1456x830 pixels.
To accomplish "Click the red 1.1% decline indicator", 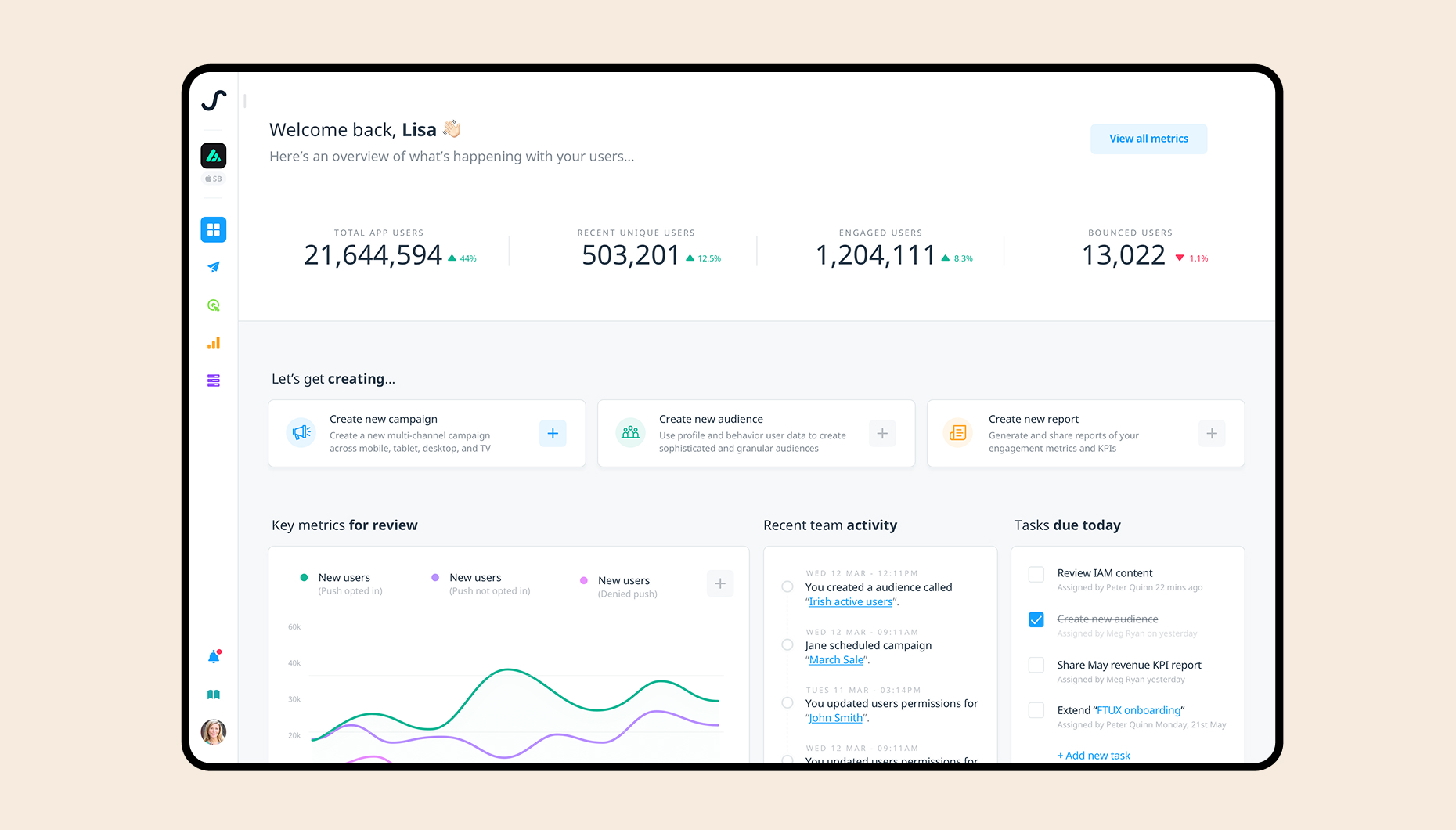I will coord(1192,258).
